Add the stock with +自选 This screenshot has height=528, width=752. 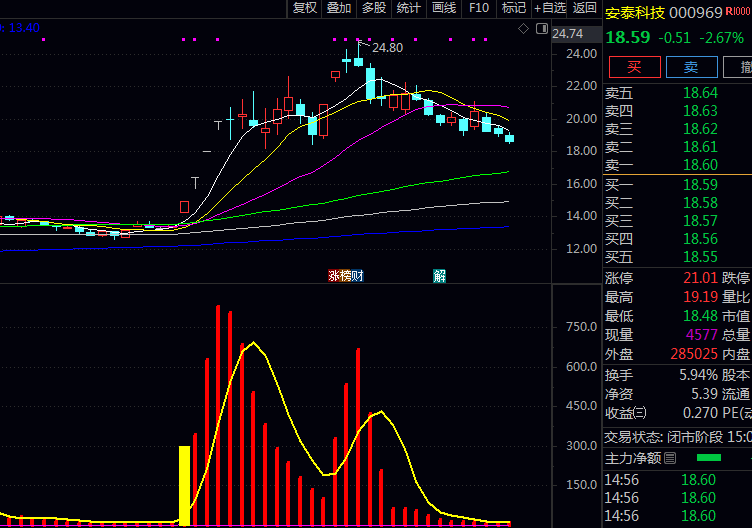click(550, 8)
